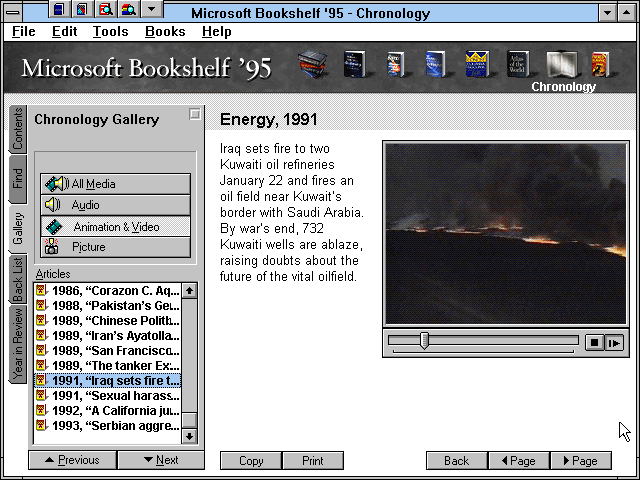Click the Copy button
640x480 pixels.
click(x=251, y=460)
